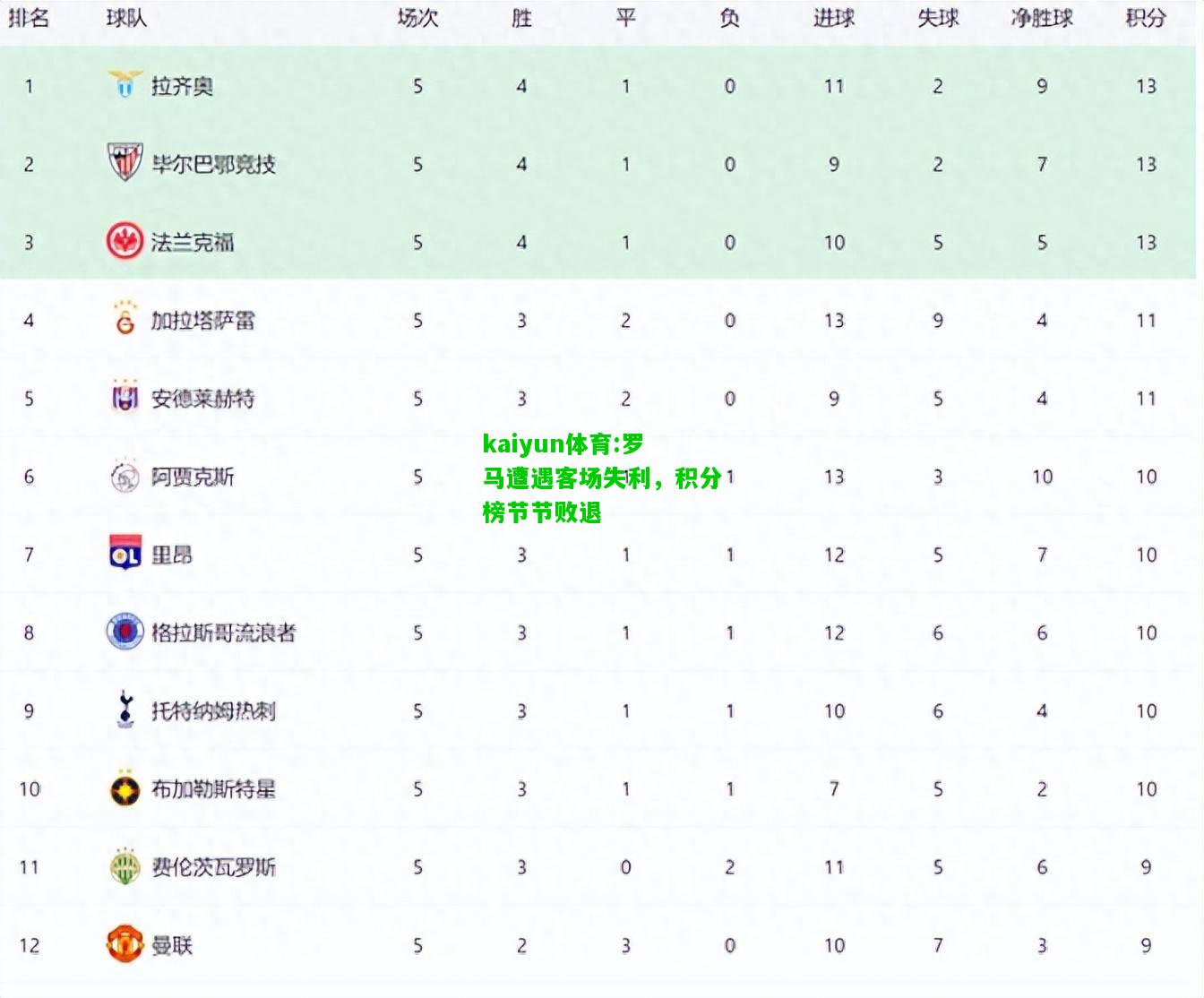Select the 净胜球 goal difference header
This screenshot has height=998, width=1204.
tap(1042, 17)
